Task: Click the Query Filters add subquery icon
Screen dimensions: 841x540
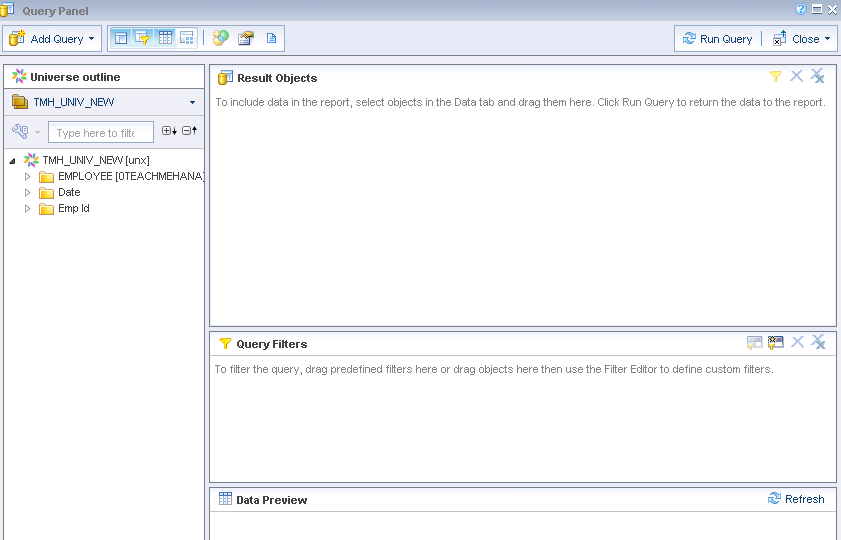Action: pyautogui.click(x=776, y=342)
